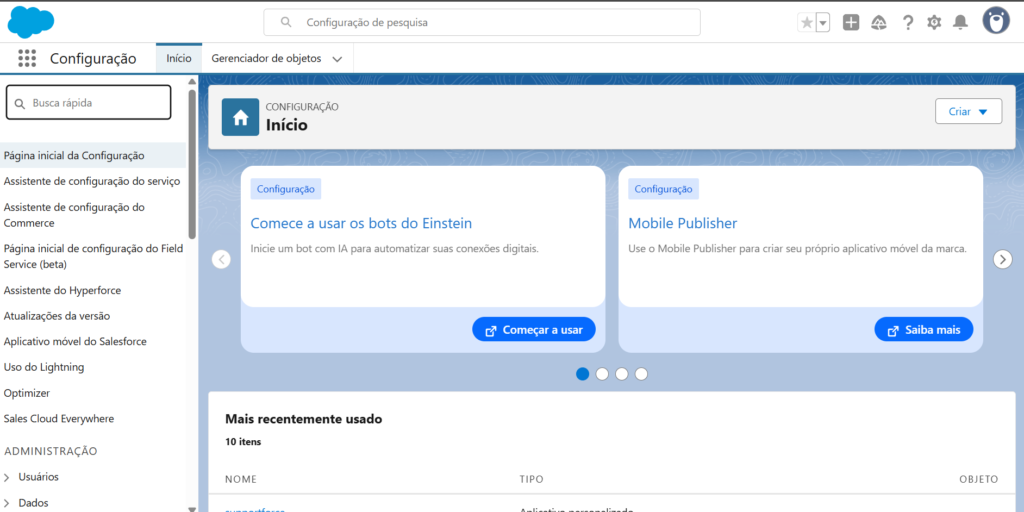Open Uso do Lightning
The height and width of the screenshot is (512, 1024).
44,367
